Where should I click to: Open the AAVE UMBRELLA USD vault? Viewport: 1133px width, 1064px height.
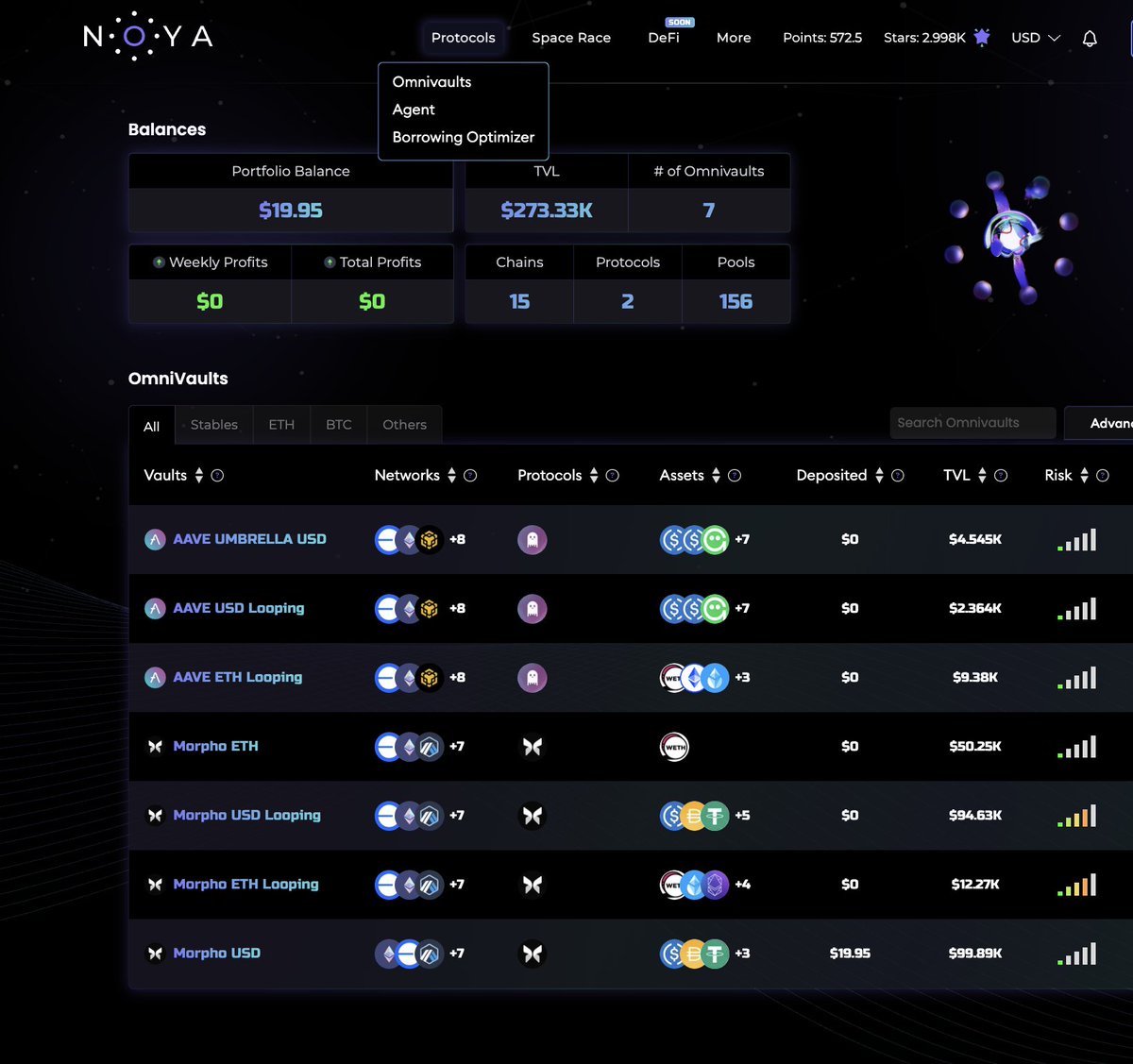(249, 539)
